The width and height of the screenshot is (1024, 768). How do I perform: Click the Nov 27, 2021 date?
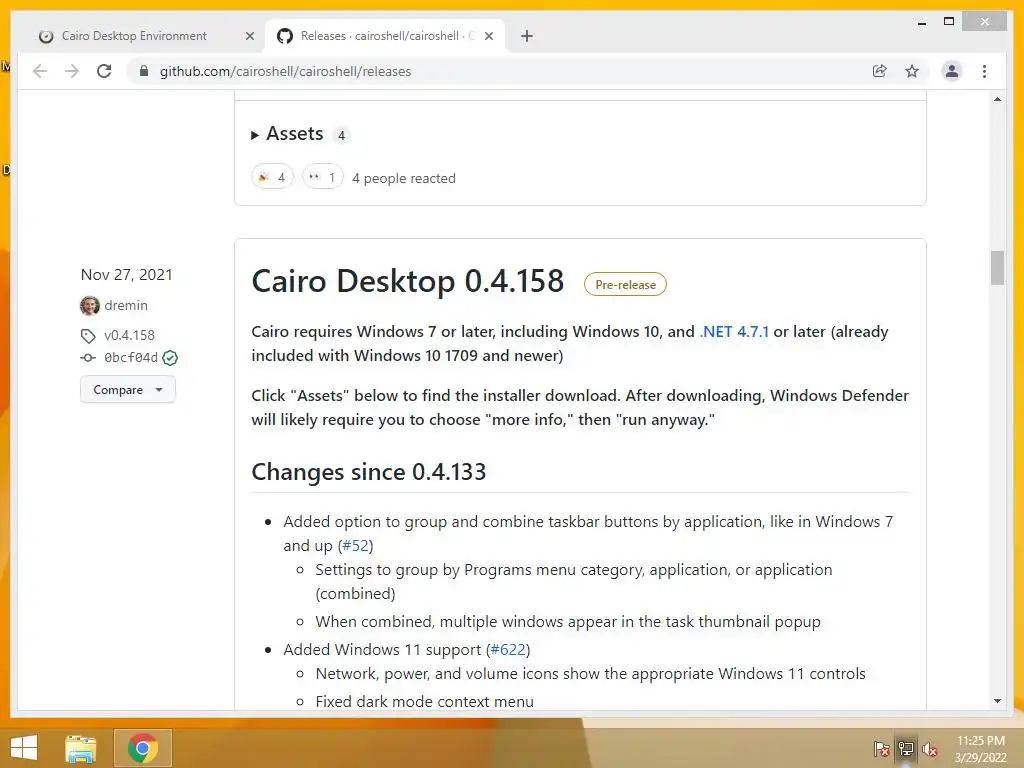tap(126, 274)
